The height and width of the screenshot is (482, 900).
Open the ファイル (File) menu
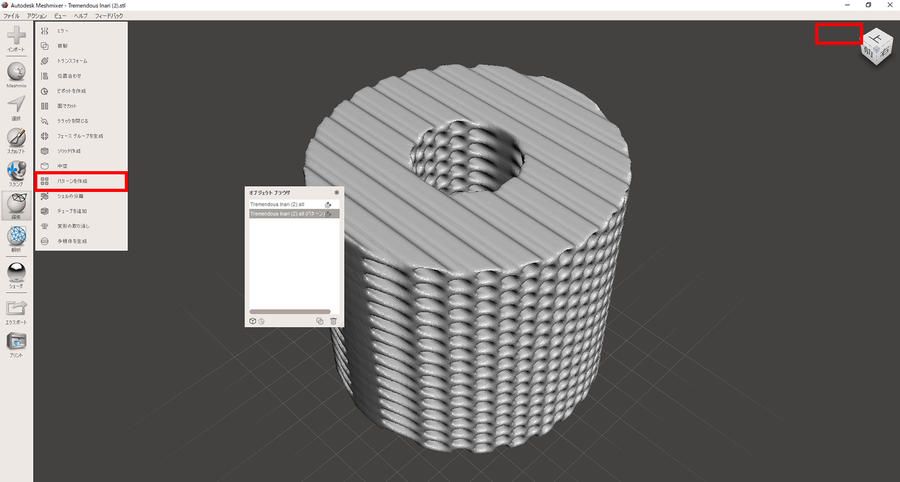tap(11, 17)
